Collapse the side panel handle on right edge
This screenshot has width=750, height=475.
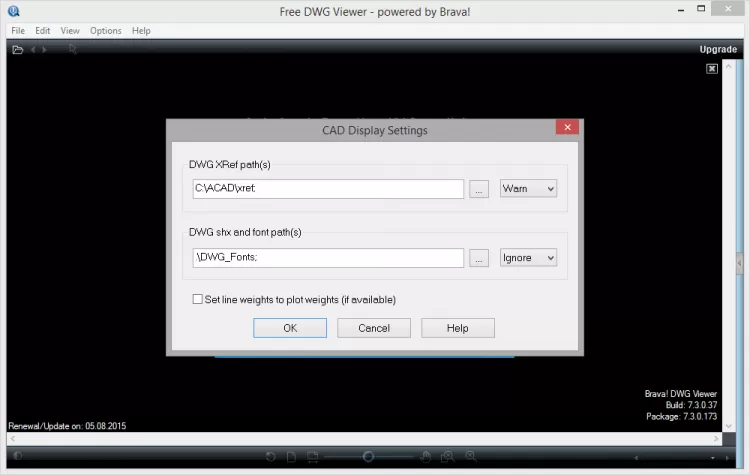tap(739, 263)
